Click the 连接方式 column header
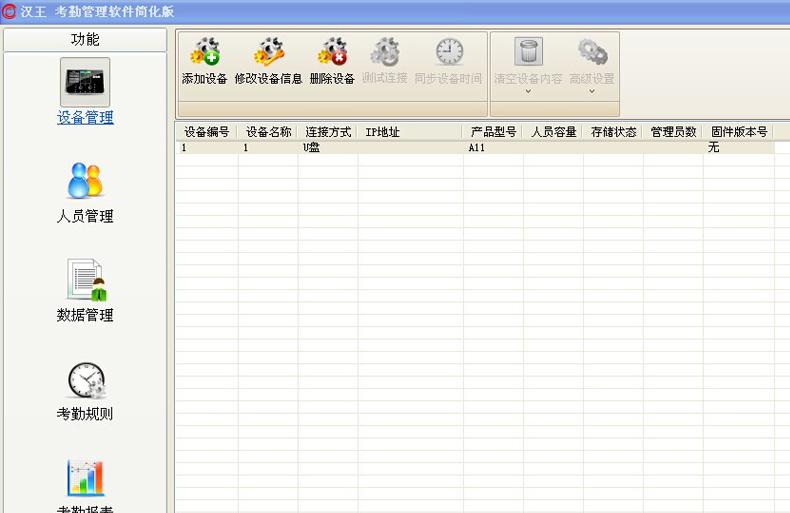This screenshot has width=790, height=513. click(327, 132)
